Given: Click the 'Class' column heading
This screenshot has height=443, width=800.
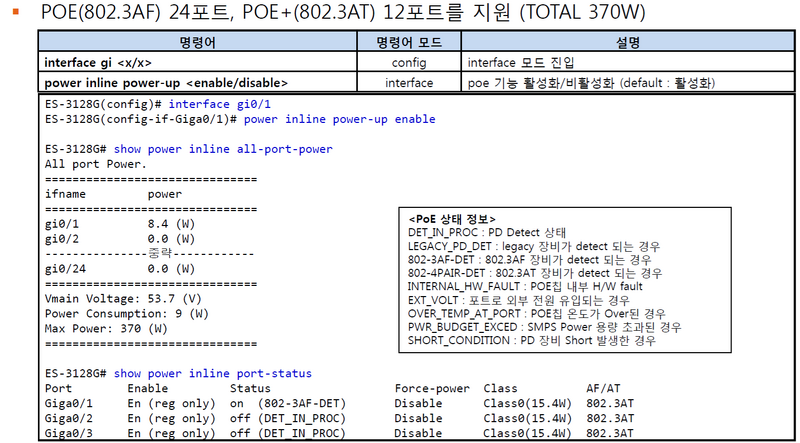Looking at the screenshot, I should coord(501,388).
